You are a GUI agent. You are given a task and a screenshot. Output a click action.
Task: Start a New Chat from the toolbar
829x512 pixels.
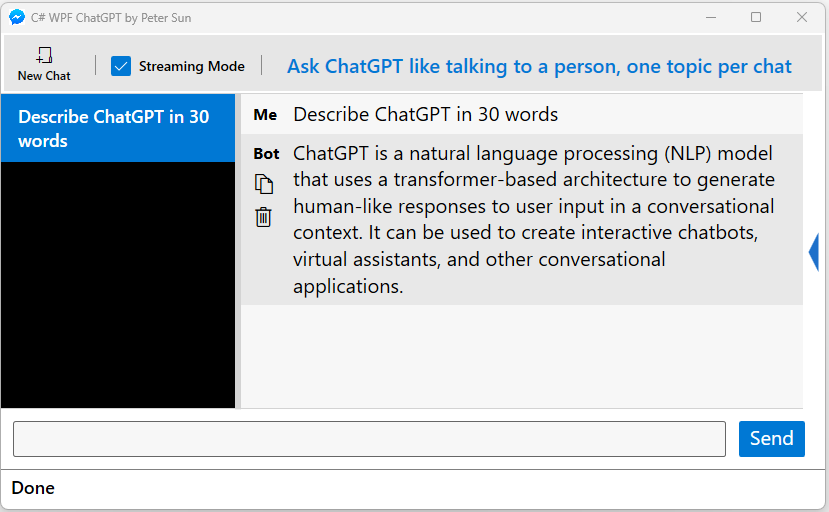pos(44,65)
